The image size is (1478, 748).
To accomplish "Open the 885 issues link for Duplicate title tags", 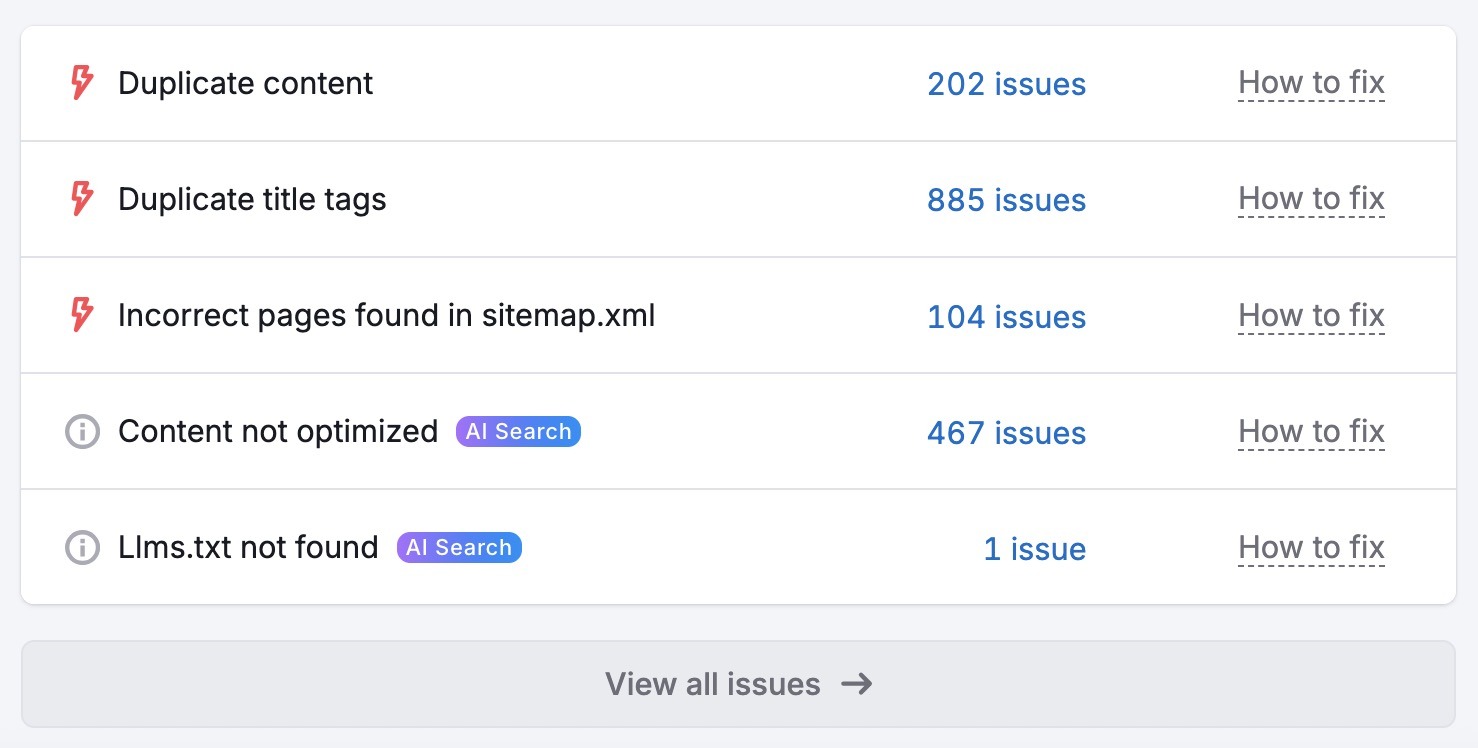I will [1005, 200].
